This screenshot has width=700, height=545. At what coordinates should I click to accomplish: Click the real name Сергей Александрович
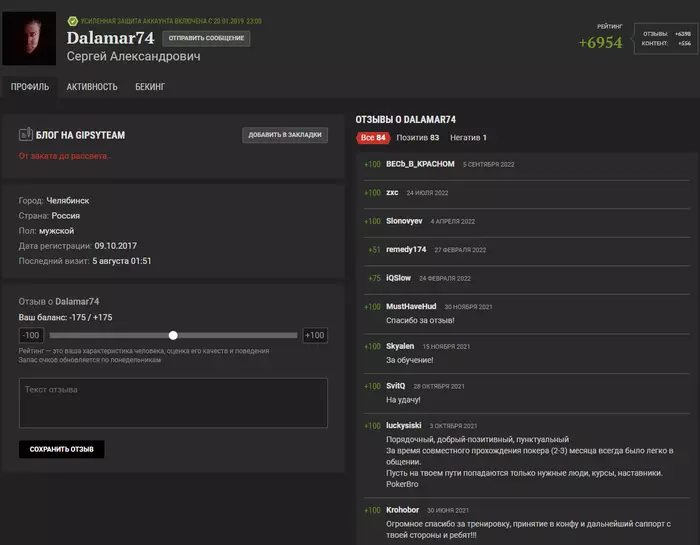[x=133, y=56]
